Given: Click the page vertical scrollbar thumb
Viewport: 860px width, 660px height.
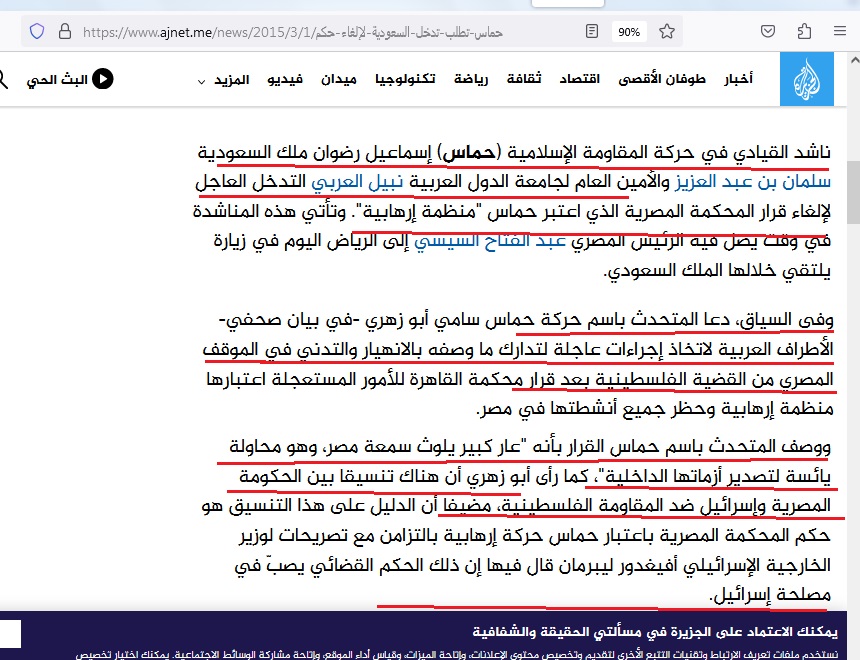Looking at the screenshot, I should point(853,193).
